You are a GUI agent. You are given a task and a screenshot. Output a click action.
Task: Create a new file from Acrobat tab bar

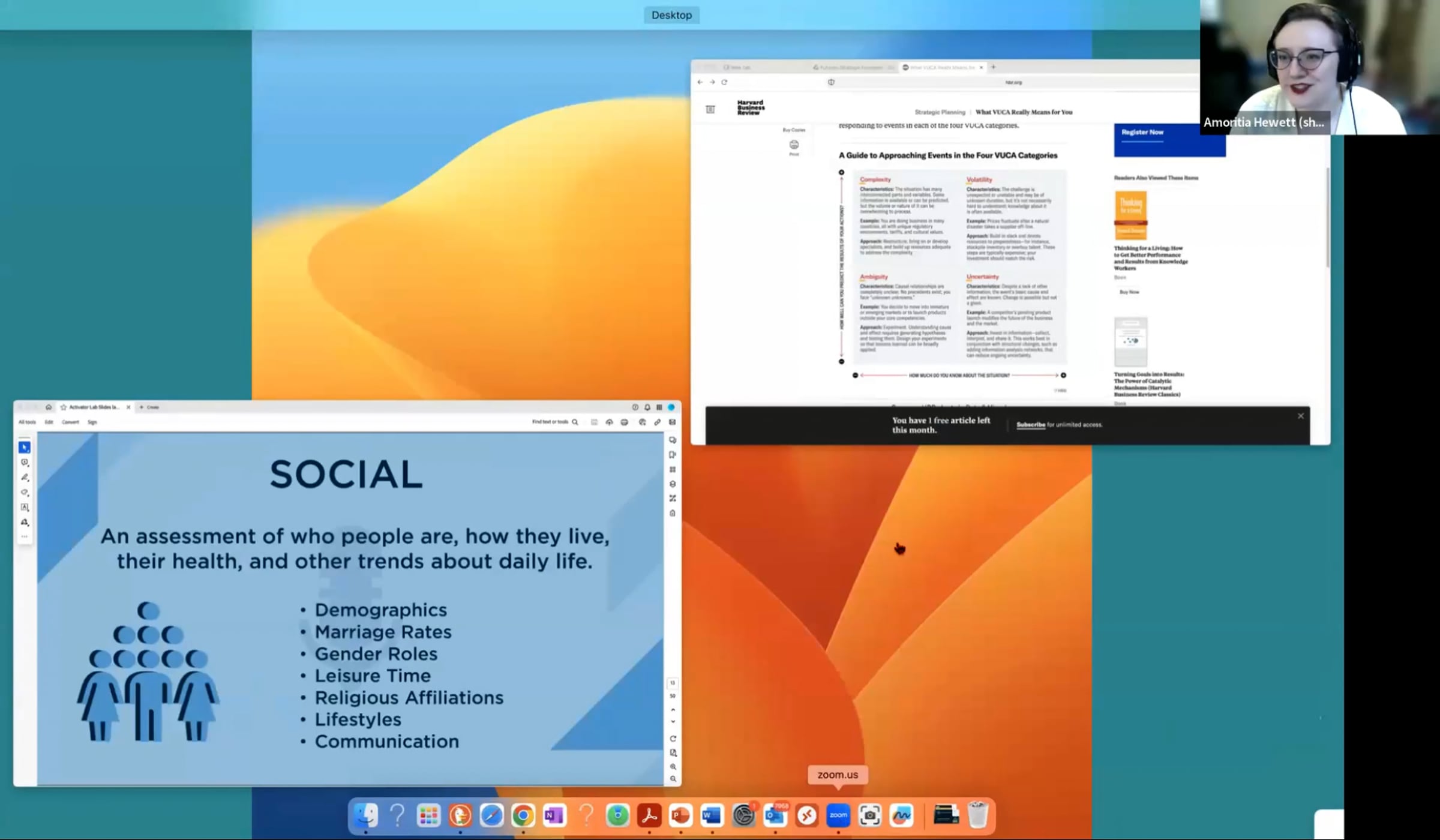149,407
